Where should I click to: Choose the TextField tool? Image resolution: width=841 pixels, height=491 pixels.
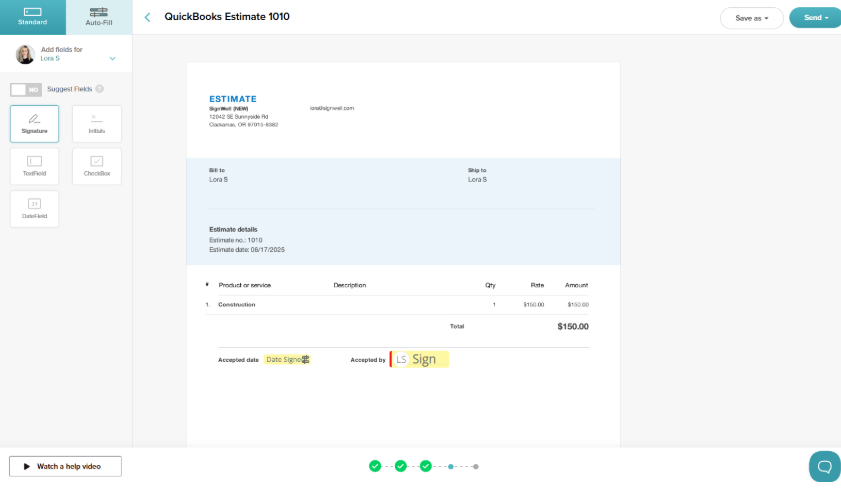[34, 166]
